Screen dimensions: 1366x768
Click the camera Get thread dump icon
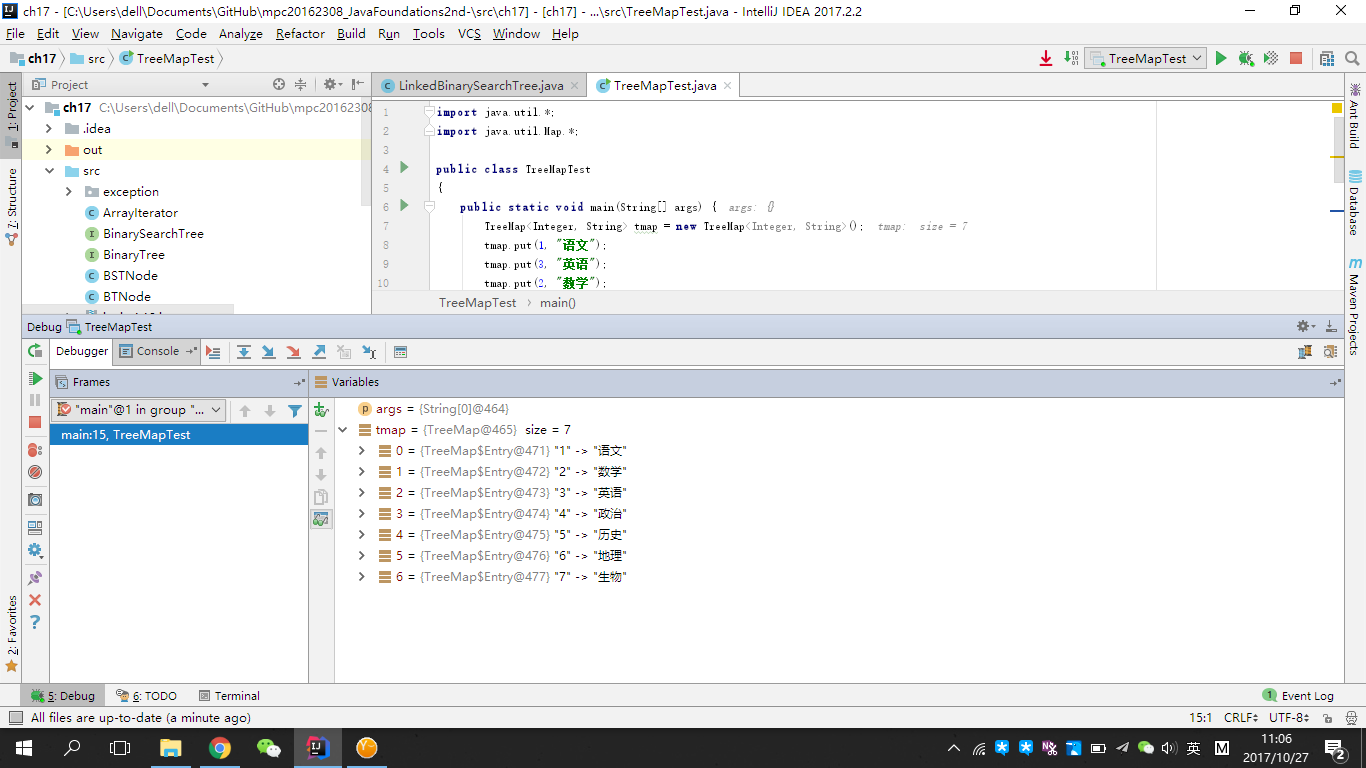point(35,499)
